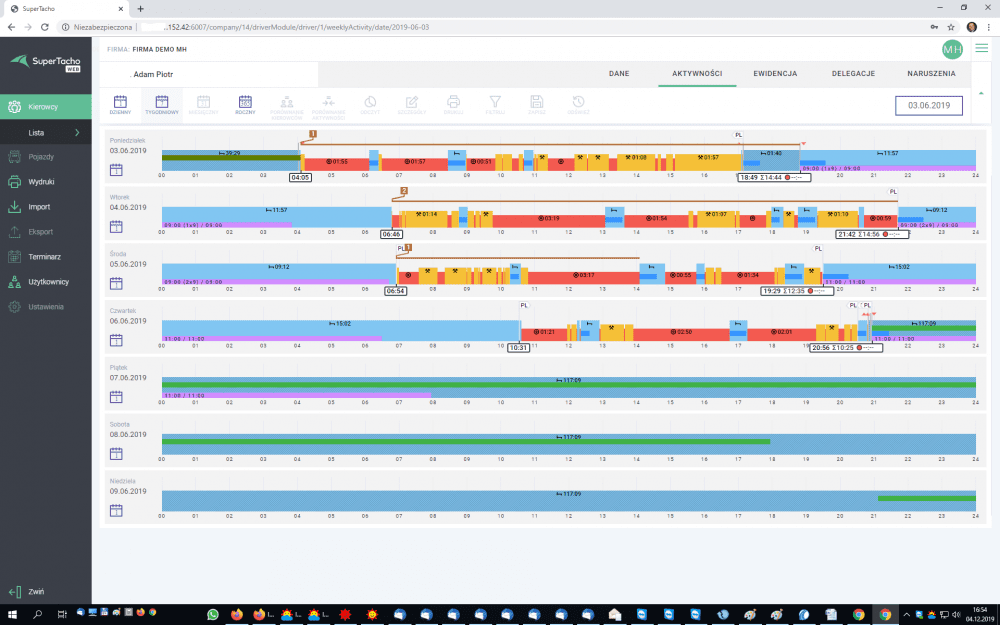Open the Wydruki section in sidebar
1000x625 pixels.
[x=41, y=182]
